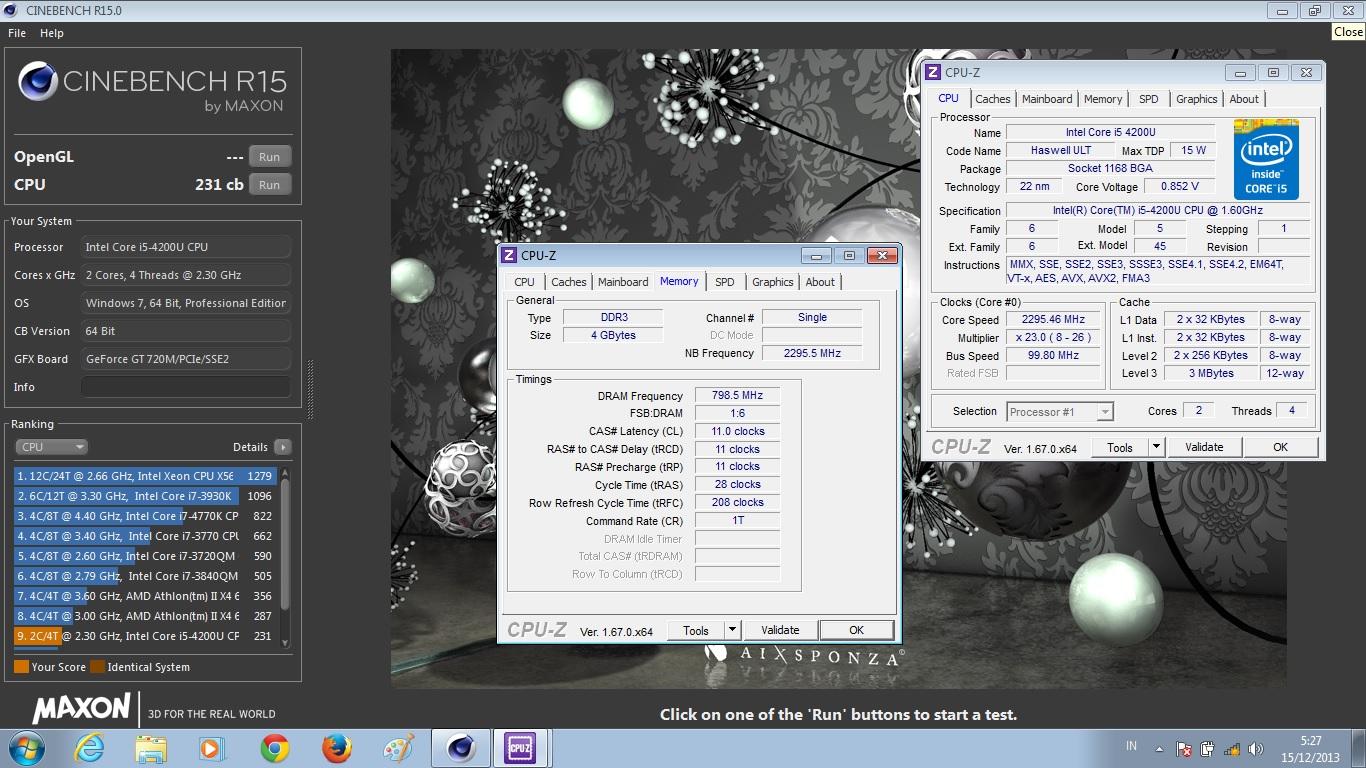Run the OpenGL benchmark test
The height and width of the screenshot is (768, 1366).
(x=270, y=157)
